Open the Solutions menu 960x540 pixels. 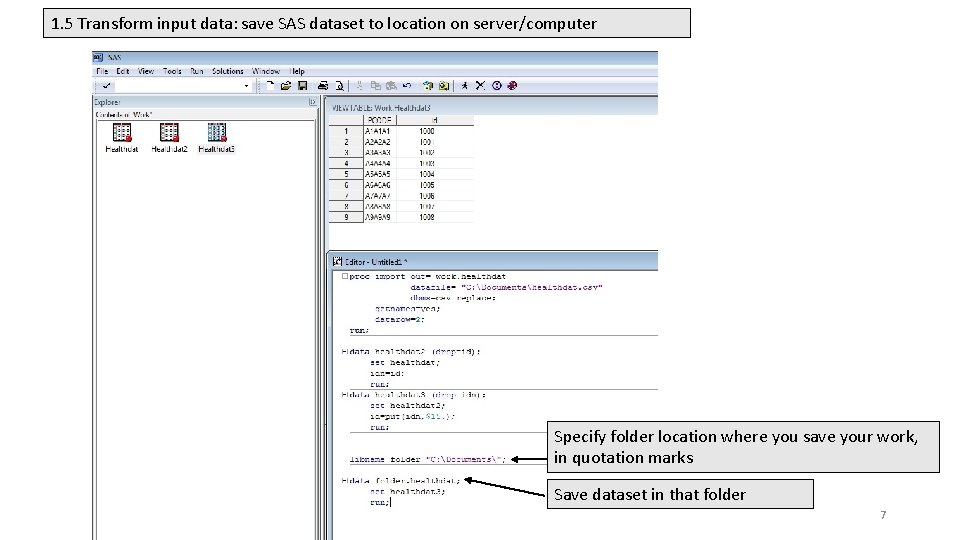pos(228,71)
